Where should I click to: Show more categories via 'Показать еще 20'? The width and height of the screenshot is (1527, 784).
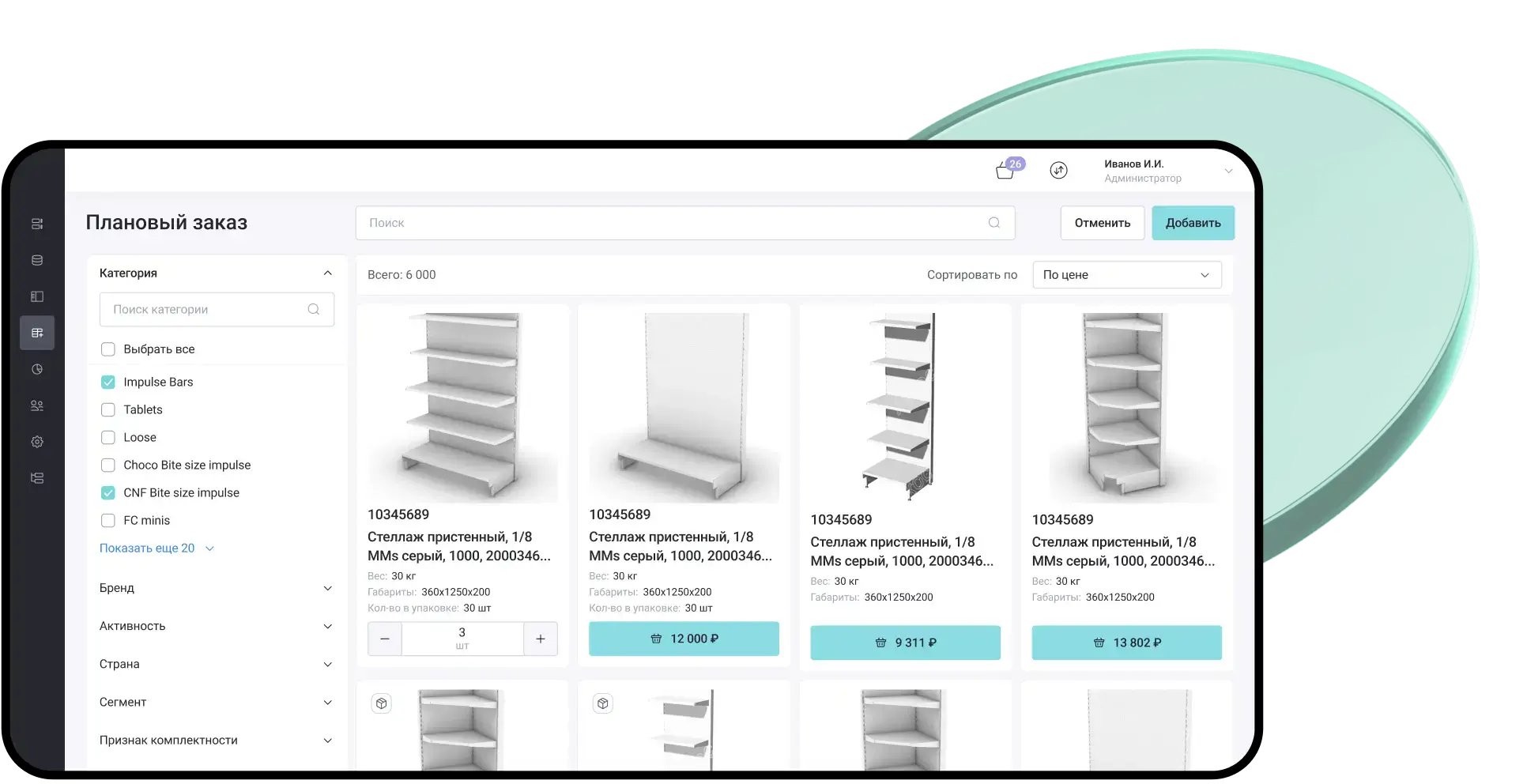(x=156, y=548)
